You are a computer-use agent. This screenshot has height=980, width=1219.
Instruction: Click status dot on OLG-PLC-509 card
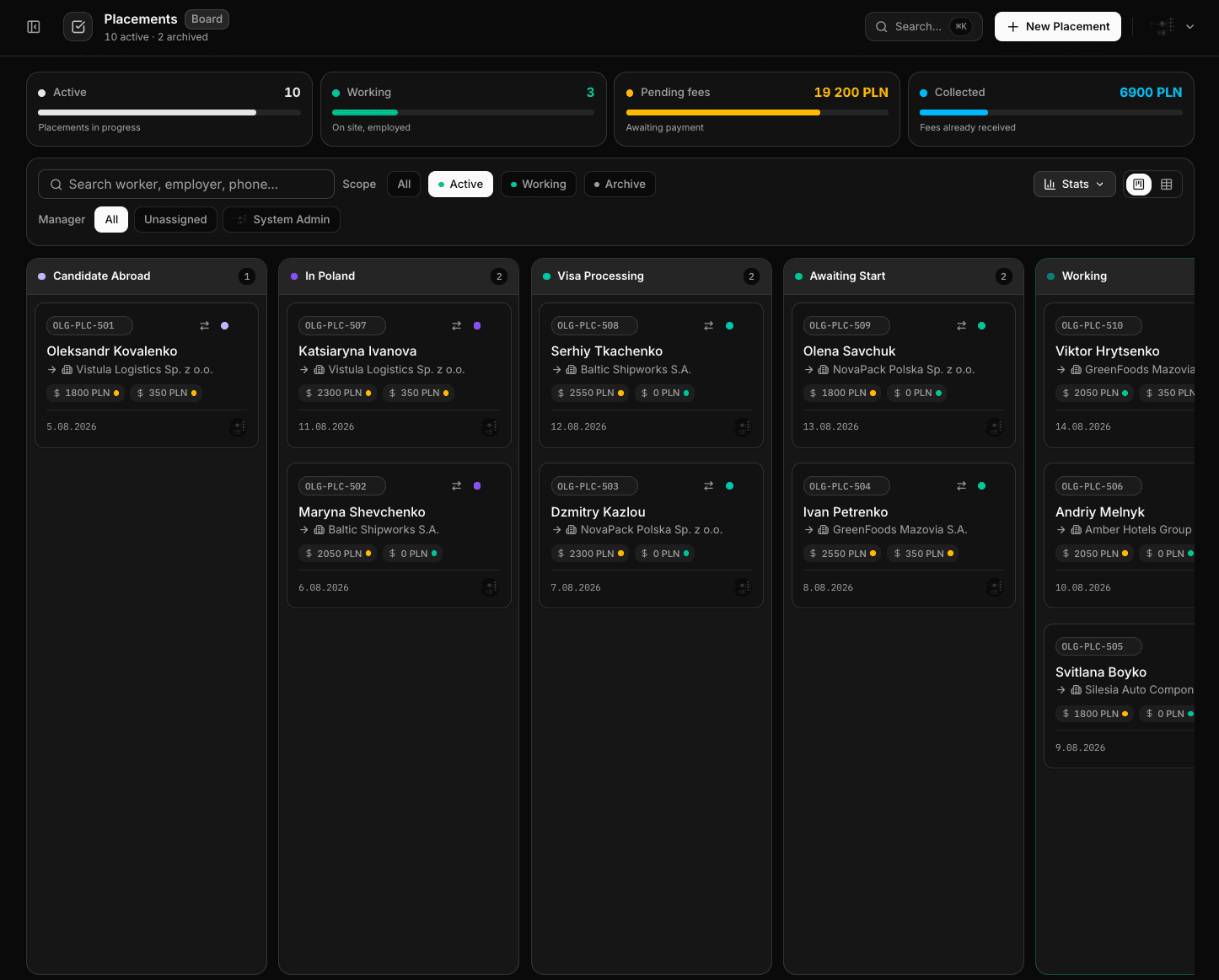click(981, 326)
